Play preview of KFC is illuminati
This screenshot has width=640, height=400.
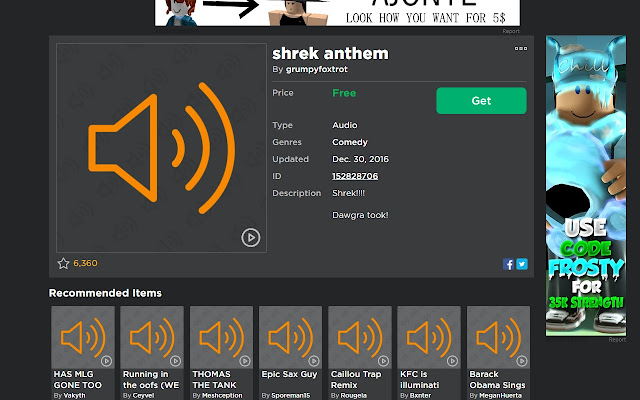(x=452, y=361)
